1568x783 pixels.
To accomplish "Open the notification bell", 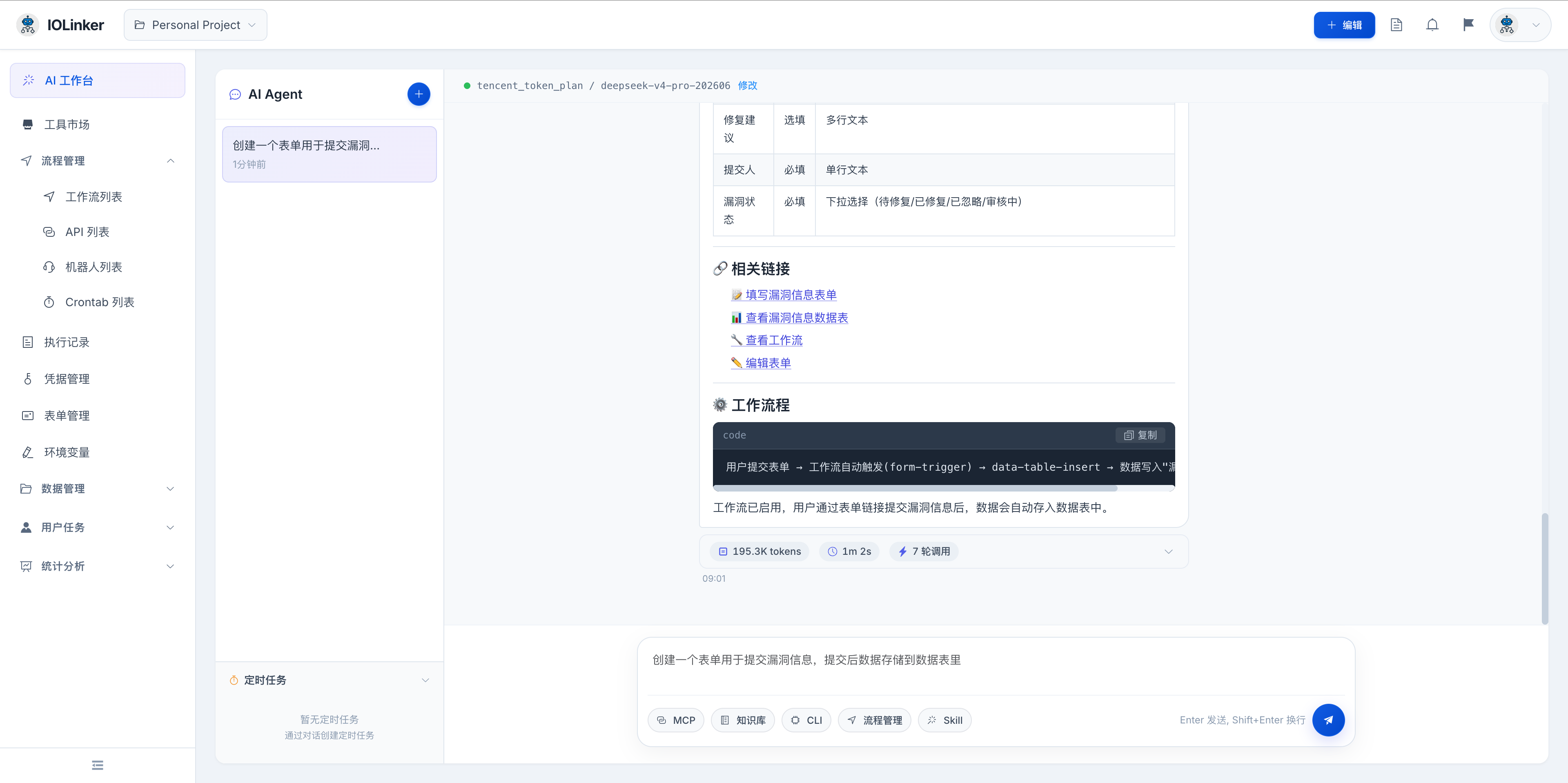I will (x=1432, y=25).
